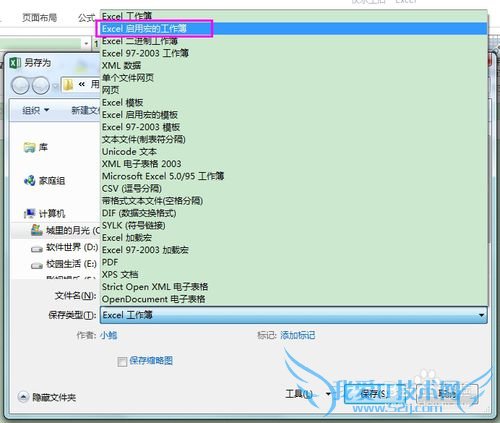Select CSV (逗号分隔) format
The width and height of the screenshot is (500, 423).
(294, 188)
